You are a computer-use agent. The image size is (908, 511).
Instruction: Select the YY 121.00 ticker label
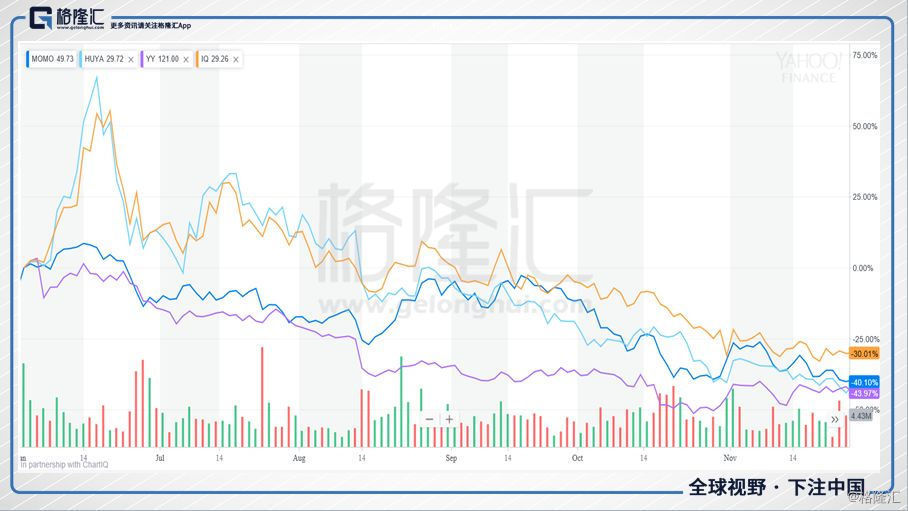pyautogui.click(x=161, y=60)
